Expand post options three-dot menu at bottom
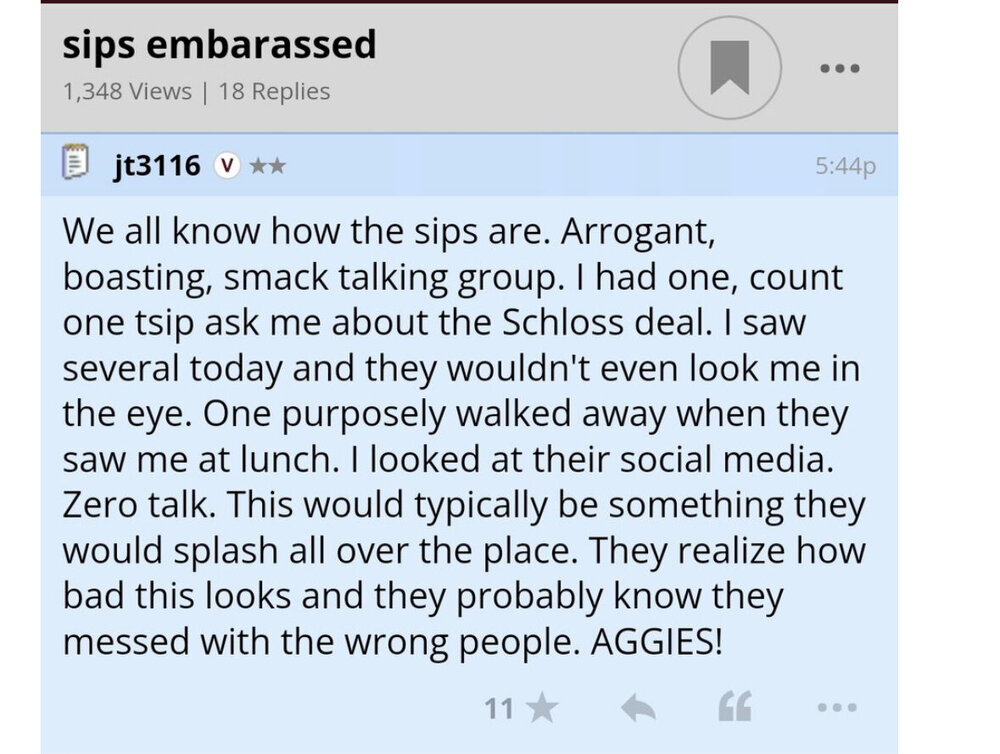Image resolution: width=1000 pixels, height=754 pixels. coord(836,709)
